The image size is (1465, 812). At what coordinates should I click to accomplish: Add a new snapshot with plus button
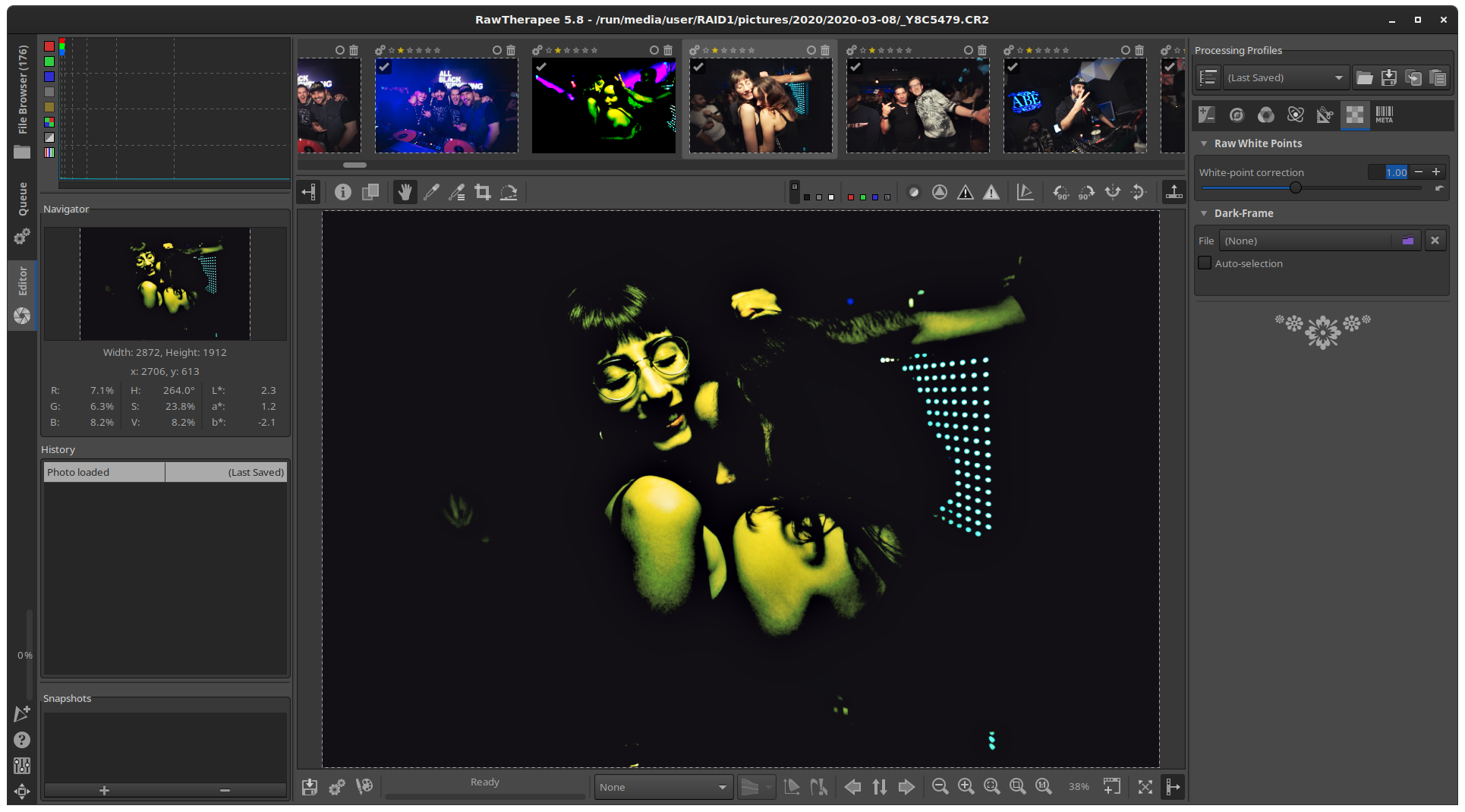(105, 790)
